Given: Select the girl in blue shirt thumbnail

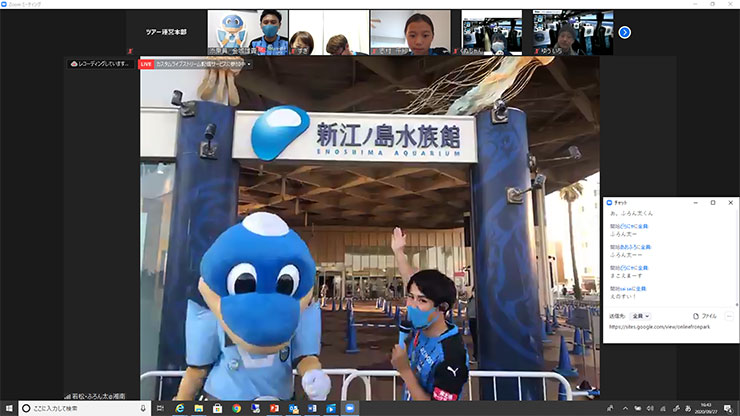Looking at the screenshot, I should (410, 32).
